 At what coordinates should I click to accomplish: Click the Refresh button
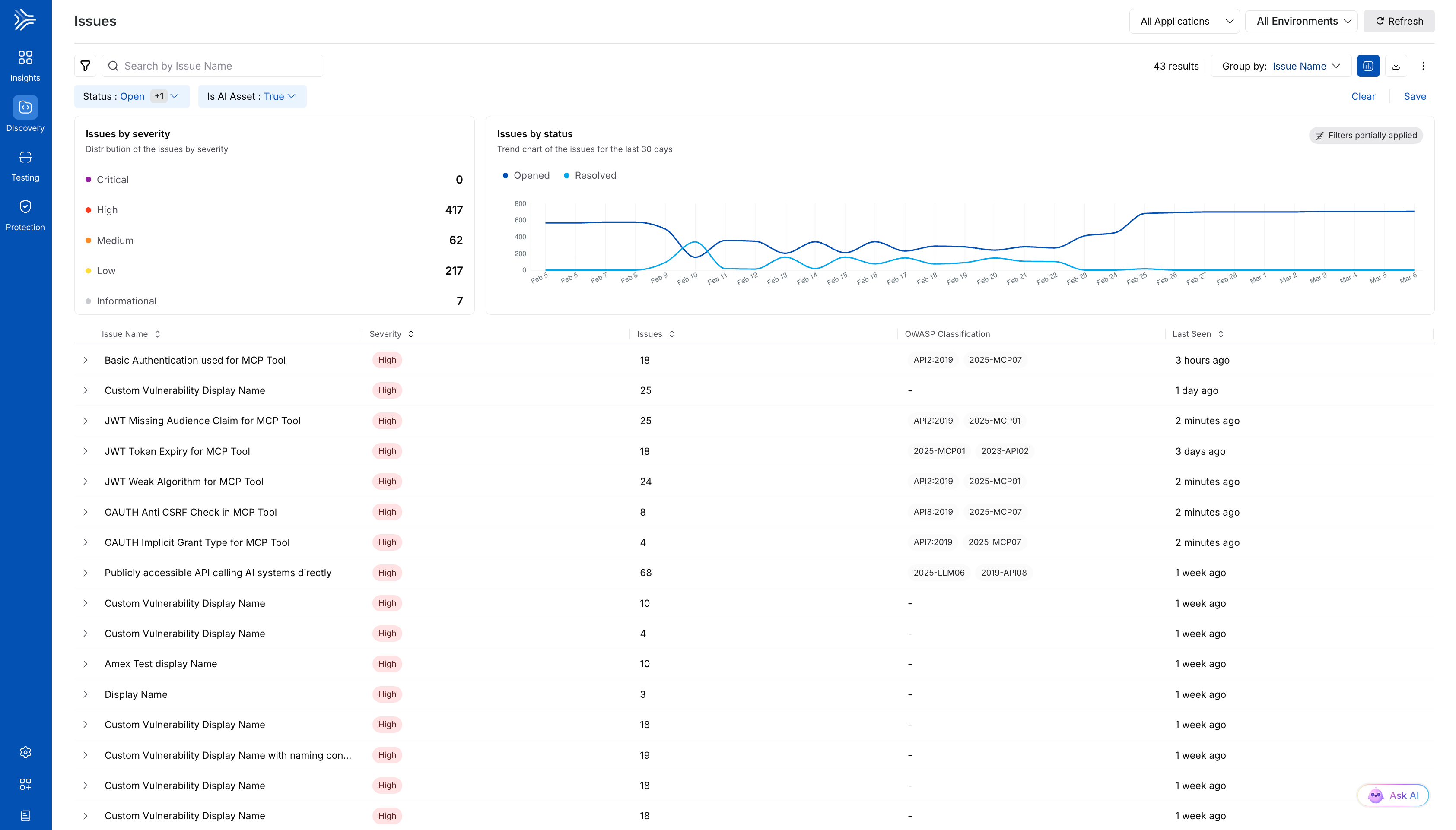(x=1399, y=21)
